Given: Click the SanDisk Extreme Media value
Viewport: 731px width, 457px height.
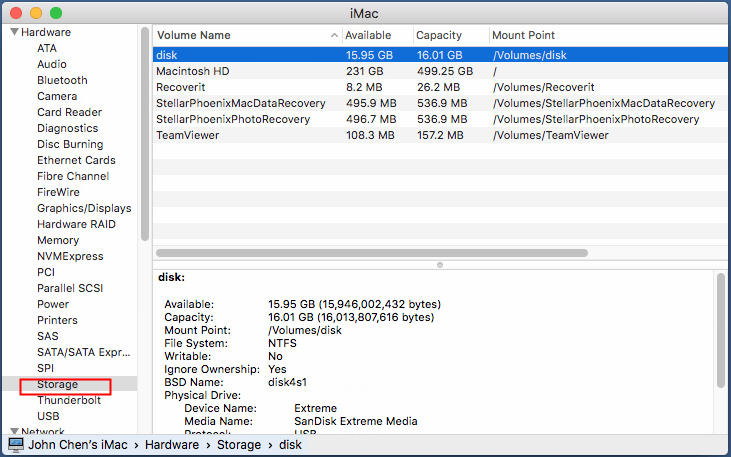Looking at the screenshot, I should (x=356, y=421).
